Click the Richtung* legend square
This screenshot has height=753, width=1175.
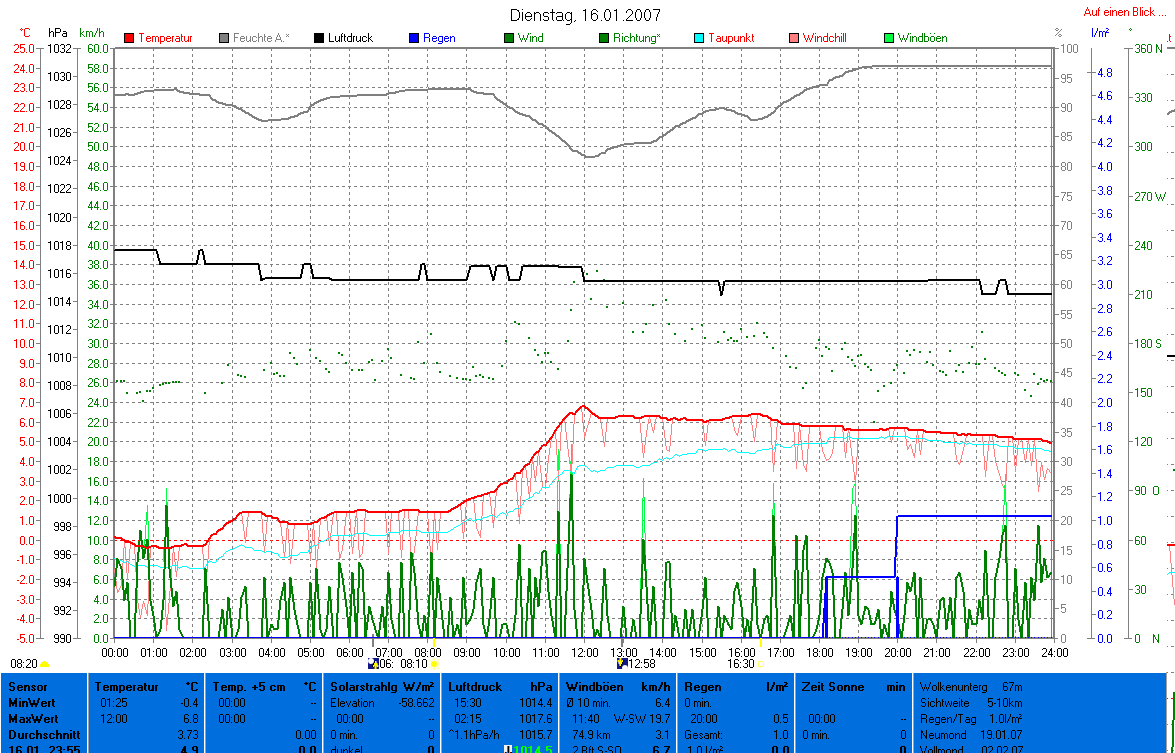604,38
